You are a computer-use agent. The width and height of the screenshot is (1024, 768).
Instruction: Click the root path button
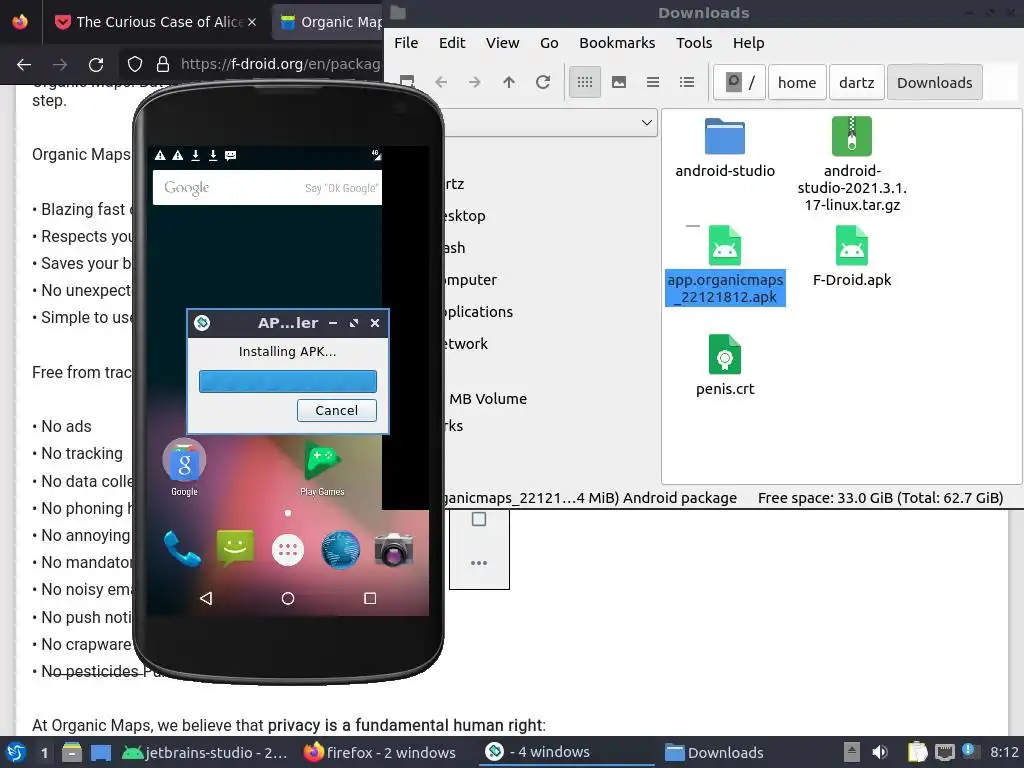[739, 82]
